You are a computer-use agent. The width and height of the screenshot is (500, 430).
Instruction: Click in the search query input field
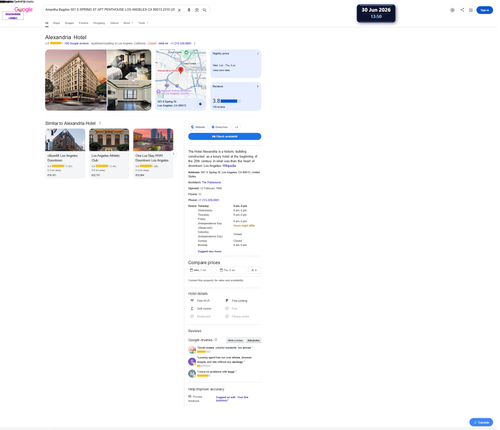pyautogui.click(x=110, y=10)
